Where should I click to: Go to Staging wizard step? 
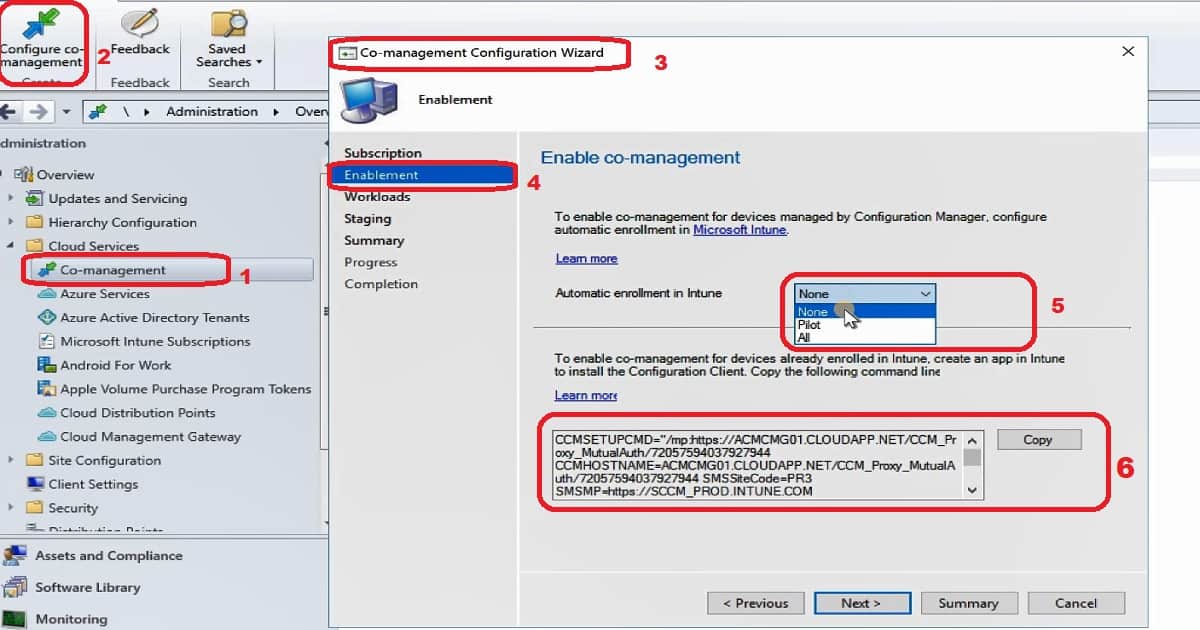(367, 219)
